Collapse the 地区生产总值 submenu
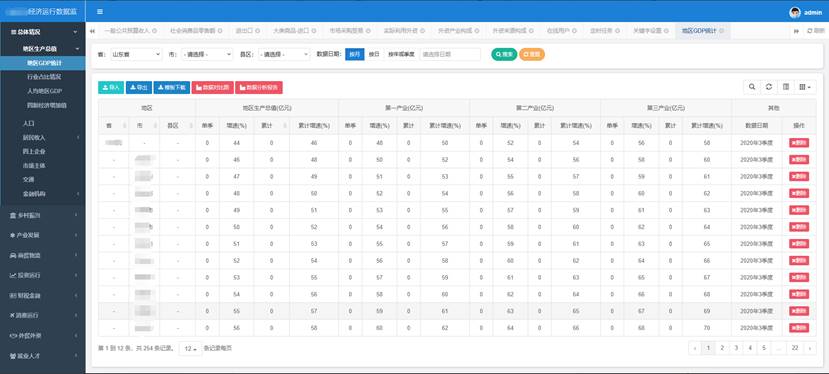 pos(42,49)
